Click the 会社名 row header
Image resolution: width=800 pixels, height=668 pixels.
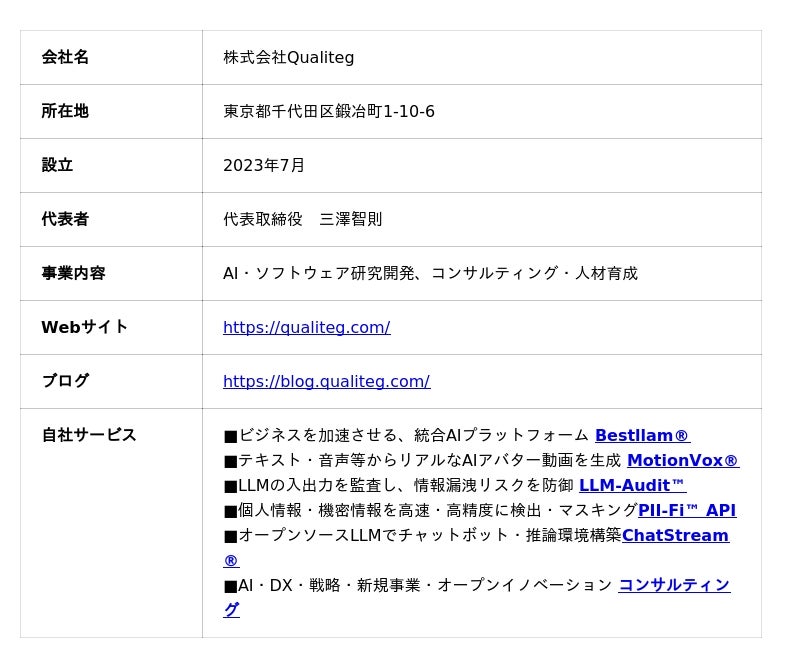coord(65,57)
